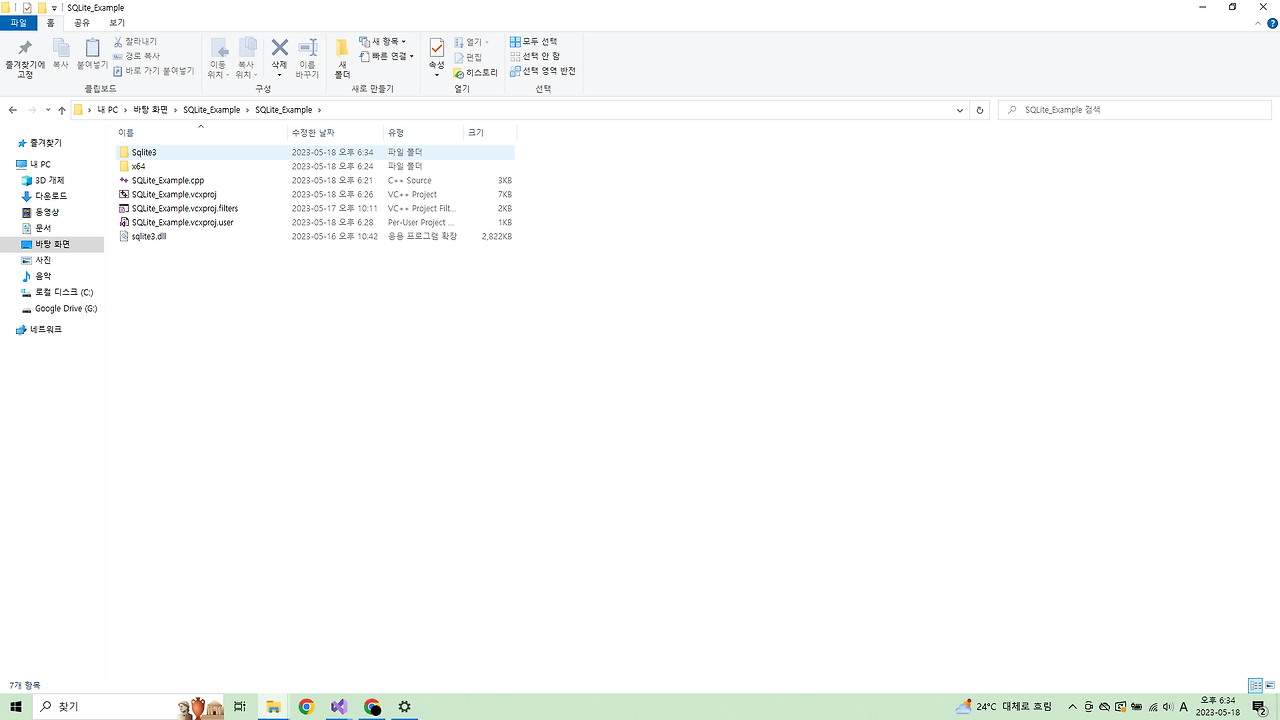1280x720 pixels.
Task: Select 네트워크 in the navigation pane
Action: [x=39, y=329]
